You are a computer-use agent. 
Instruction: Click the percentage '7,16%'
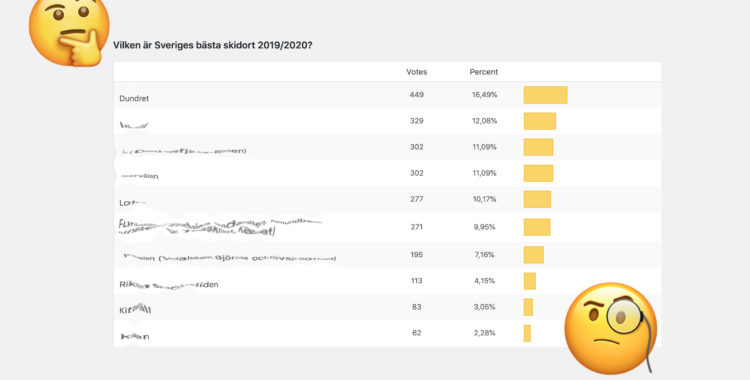(x=485, y=255)
